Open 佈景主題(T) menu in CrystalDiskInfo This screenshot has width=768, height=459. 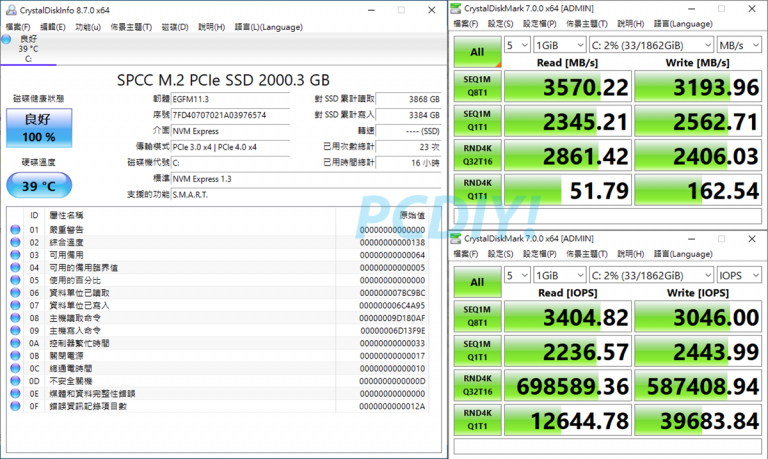tap(131, 27)
